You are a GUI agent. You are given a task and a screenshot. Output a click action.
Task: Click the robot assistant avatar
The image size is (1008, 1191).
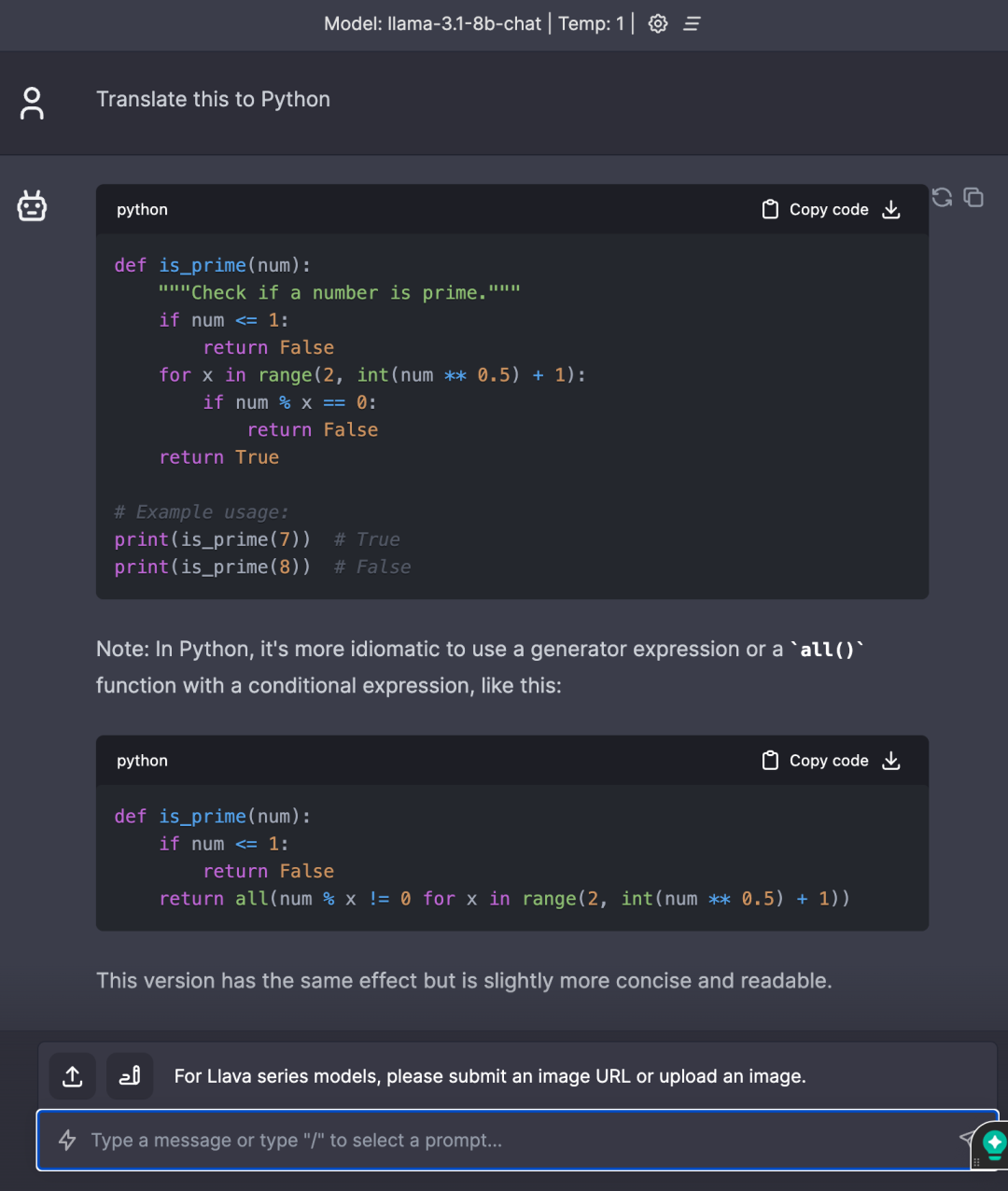[32, 205]
